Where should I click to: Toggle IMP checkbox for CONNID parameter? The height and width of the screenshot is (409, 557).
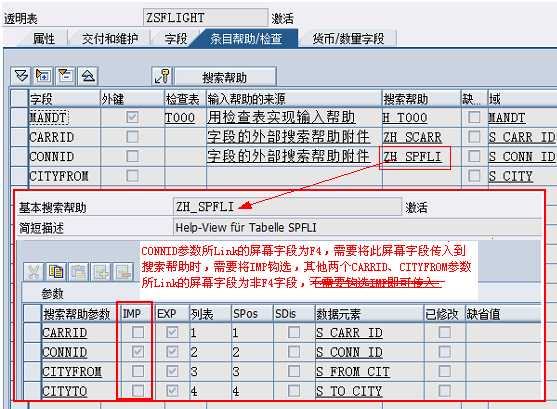click(138, 352)
